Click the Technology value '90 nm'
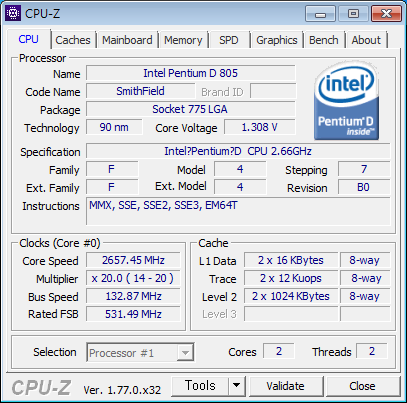Image resolution: width=407 pixels, height=403 pixels. [x=114, y=127]
